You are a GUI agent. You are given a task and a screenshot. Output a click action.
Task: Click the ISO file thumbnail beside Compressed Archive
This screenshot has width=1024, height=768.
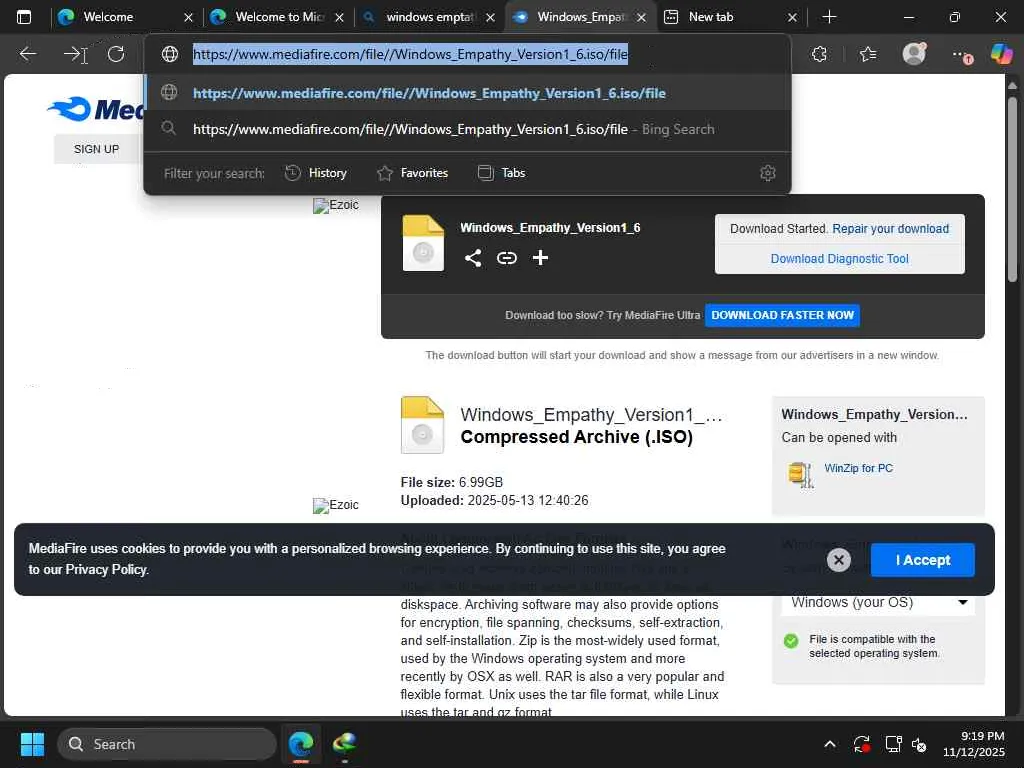pyautogui.click(x=422, y=425)
